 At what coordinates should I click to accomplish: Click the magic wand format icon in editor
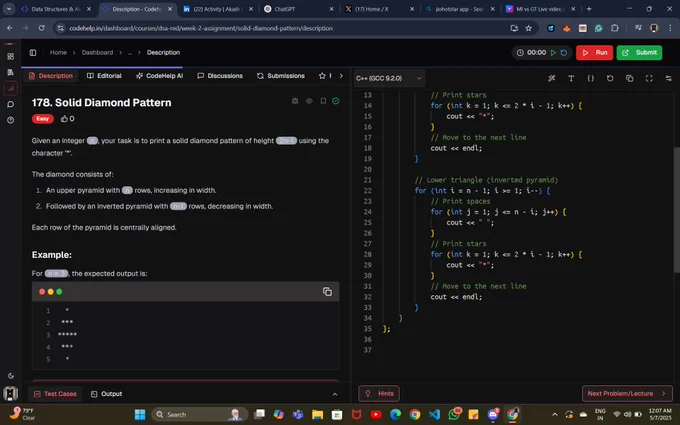[x=552, y=78]
